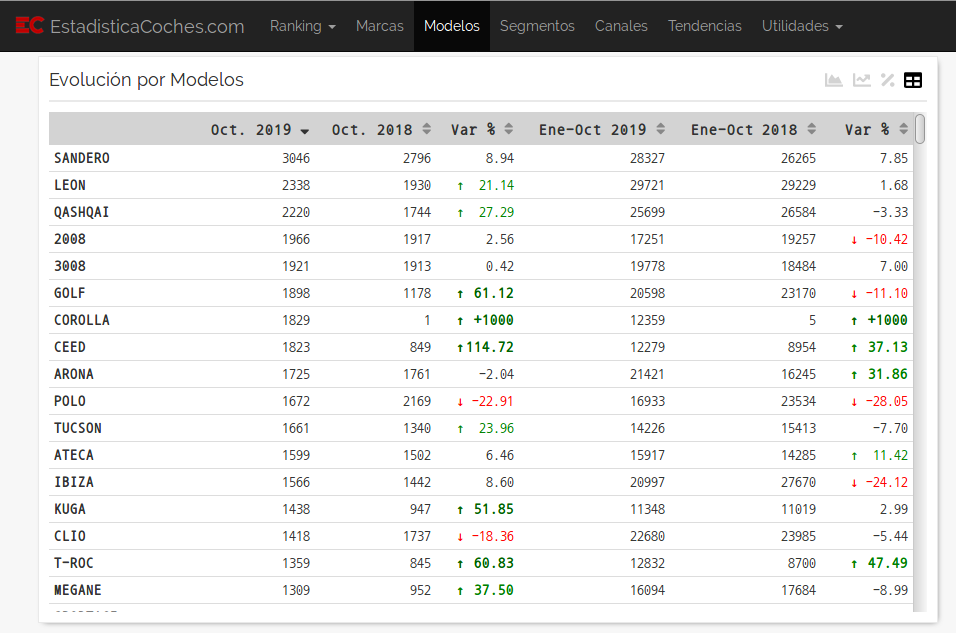Select the KUGA row name
Viewport: 956px width, 633px height.
[x=70, y=509]
